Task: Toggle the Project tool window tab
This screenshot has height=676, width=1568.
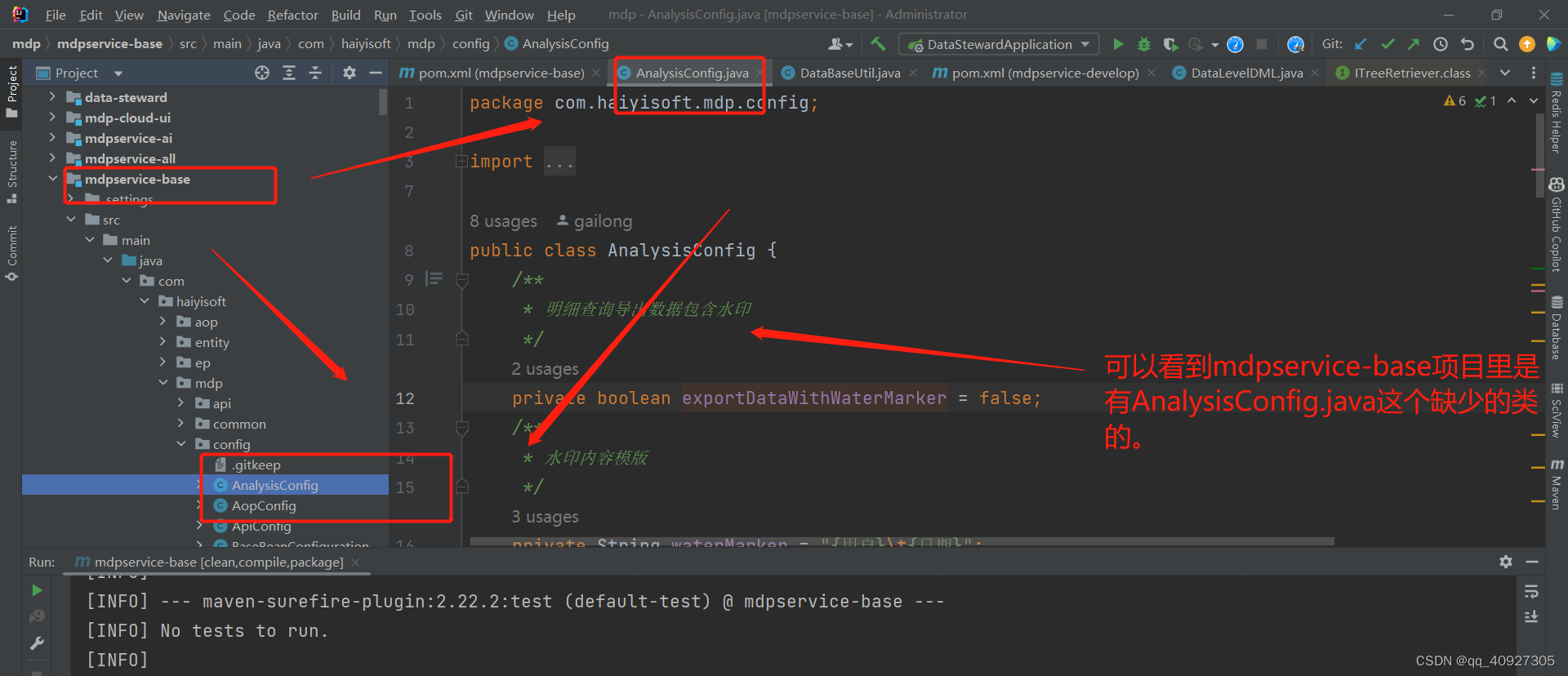Action: [11, 91]
